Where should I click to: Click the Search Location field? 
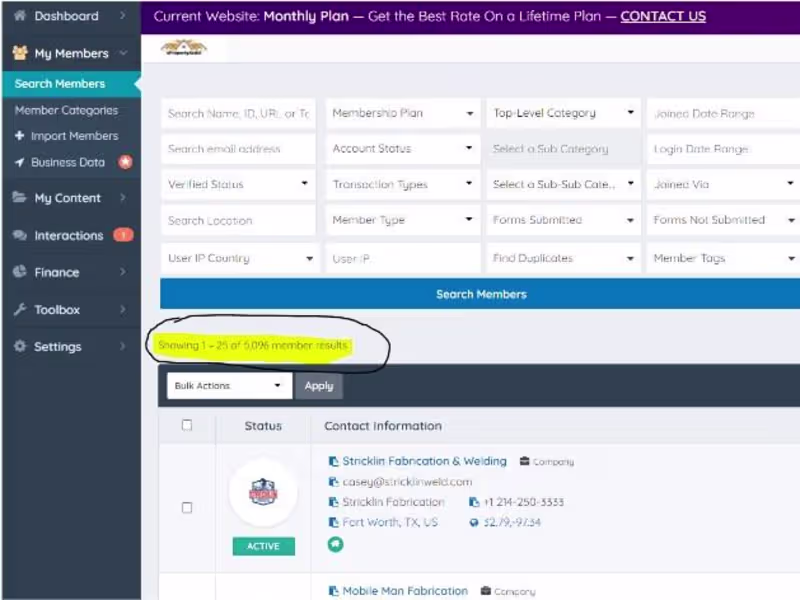[x=238, y=220]
